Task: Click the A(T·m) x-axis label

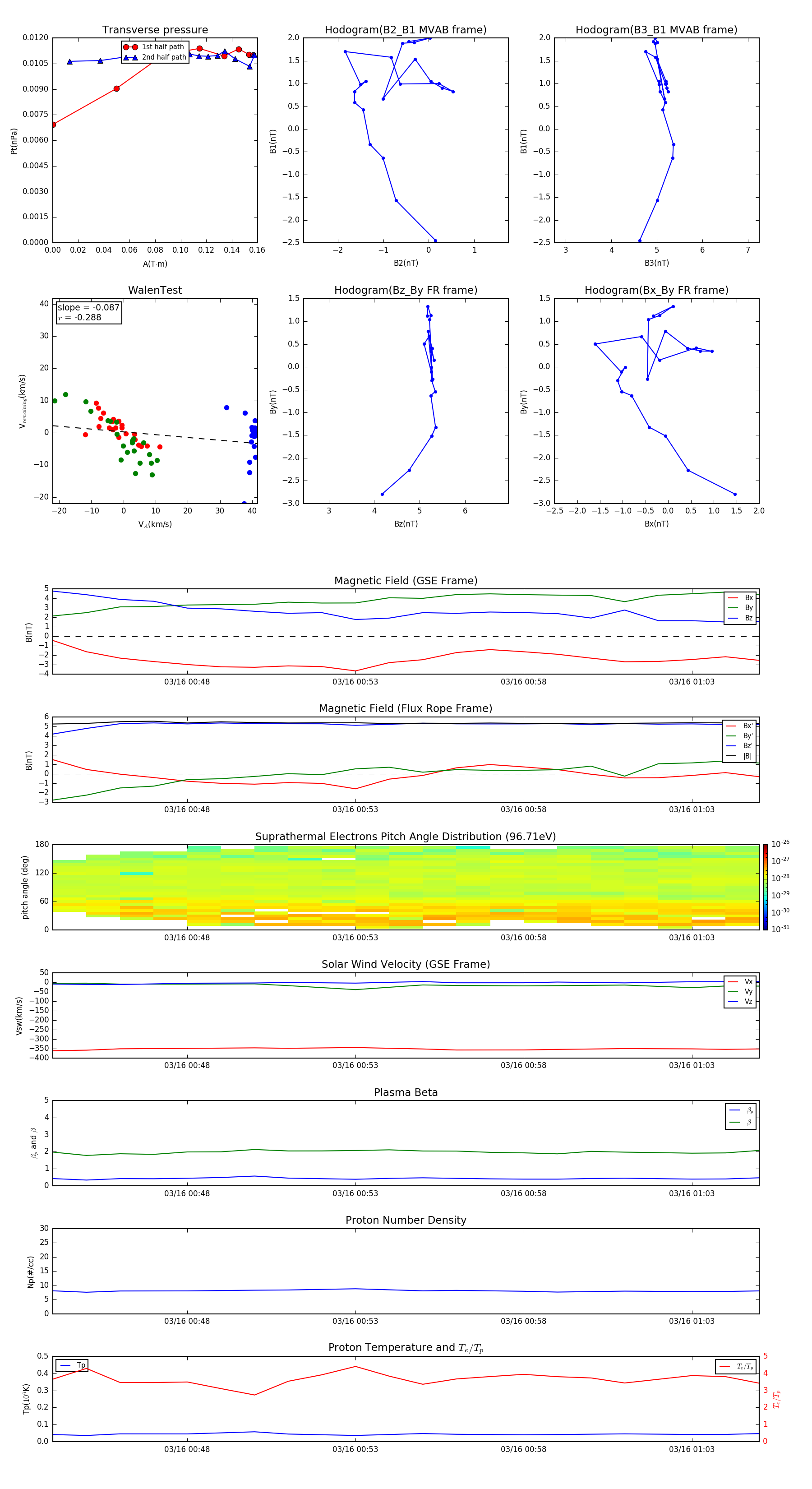Action: click(155, 264)
